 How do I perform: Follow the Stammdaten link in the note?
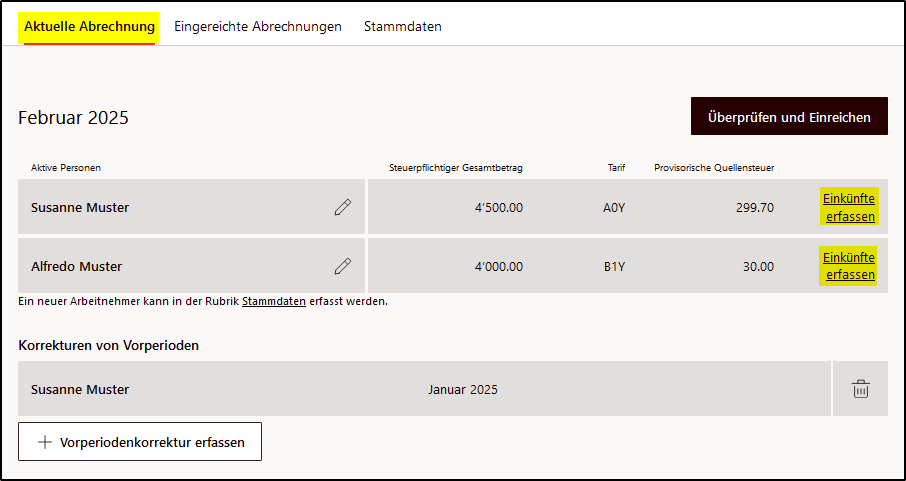coord(274,301)
